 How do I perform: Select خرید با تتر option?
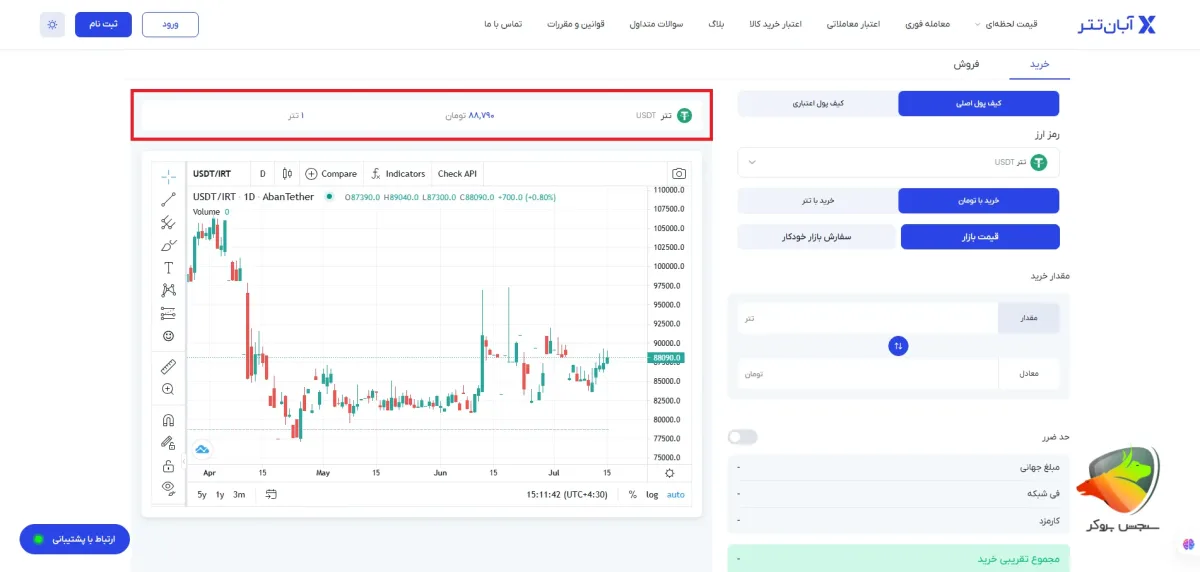tap(818, 201)
